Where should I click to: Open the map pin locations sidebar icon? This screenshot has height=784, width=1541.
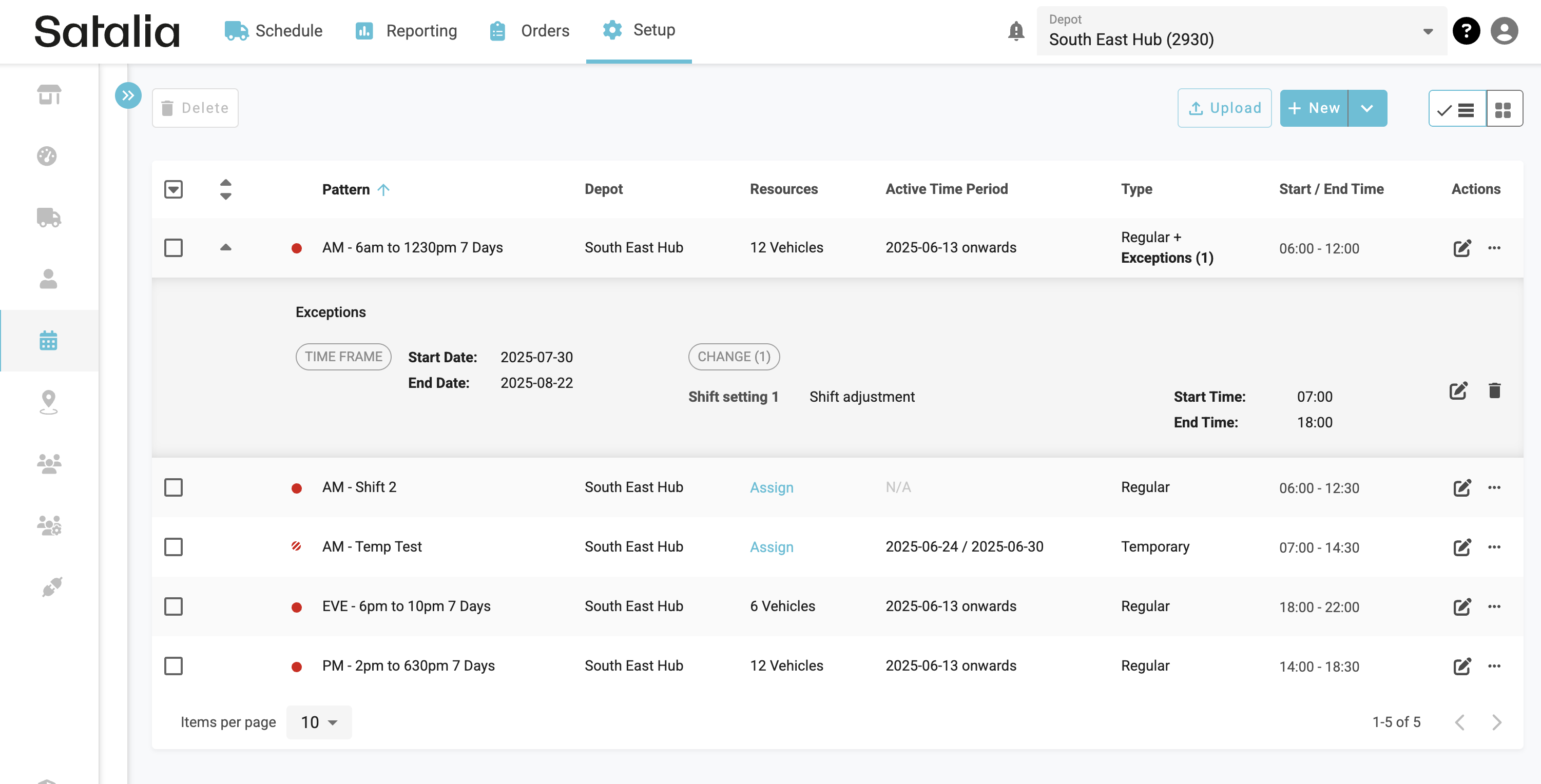click(x=48, y=402)
